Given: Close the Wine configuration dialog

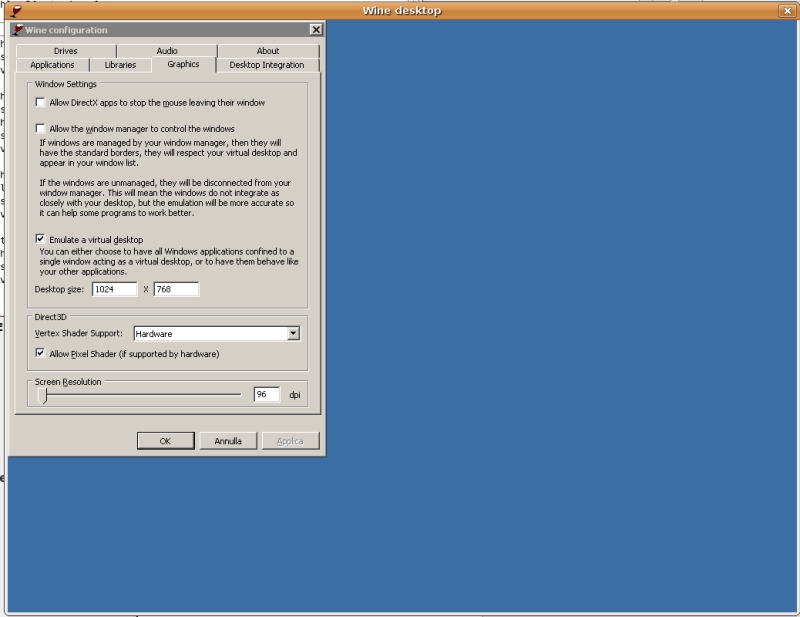Looking at the screenshot, I should pyautogui.click(x=316, y=30).
